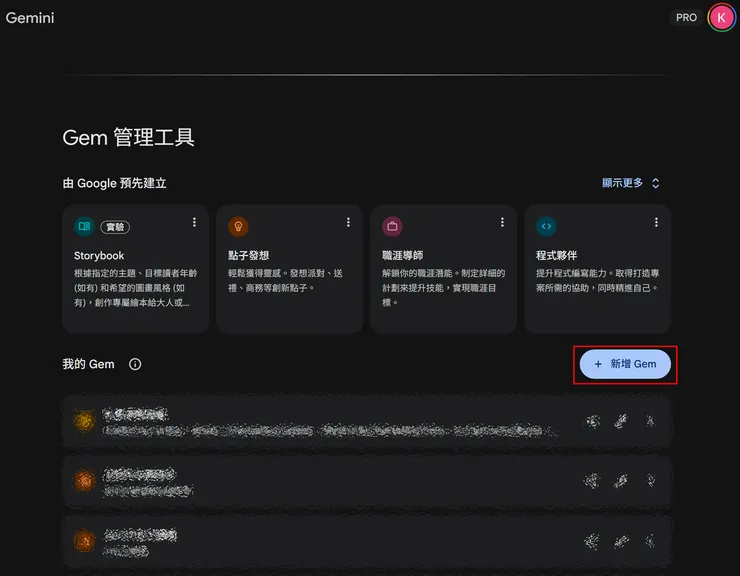
Task: Click the lightbulb icon of 點子發想
Action: click(238, 227)
